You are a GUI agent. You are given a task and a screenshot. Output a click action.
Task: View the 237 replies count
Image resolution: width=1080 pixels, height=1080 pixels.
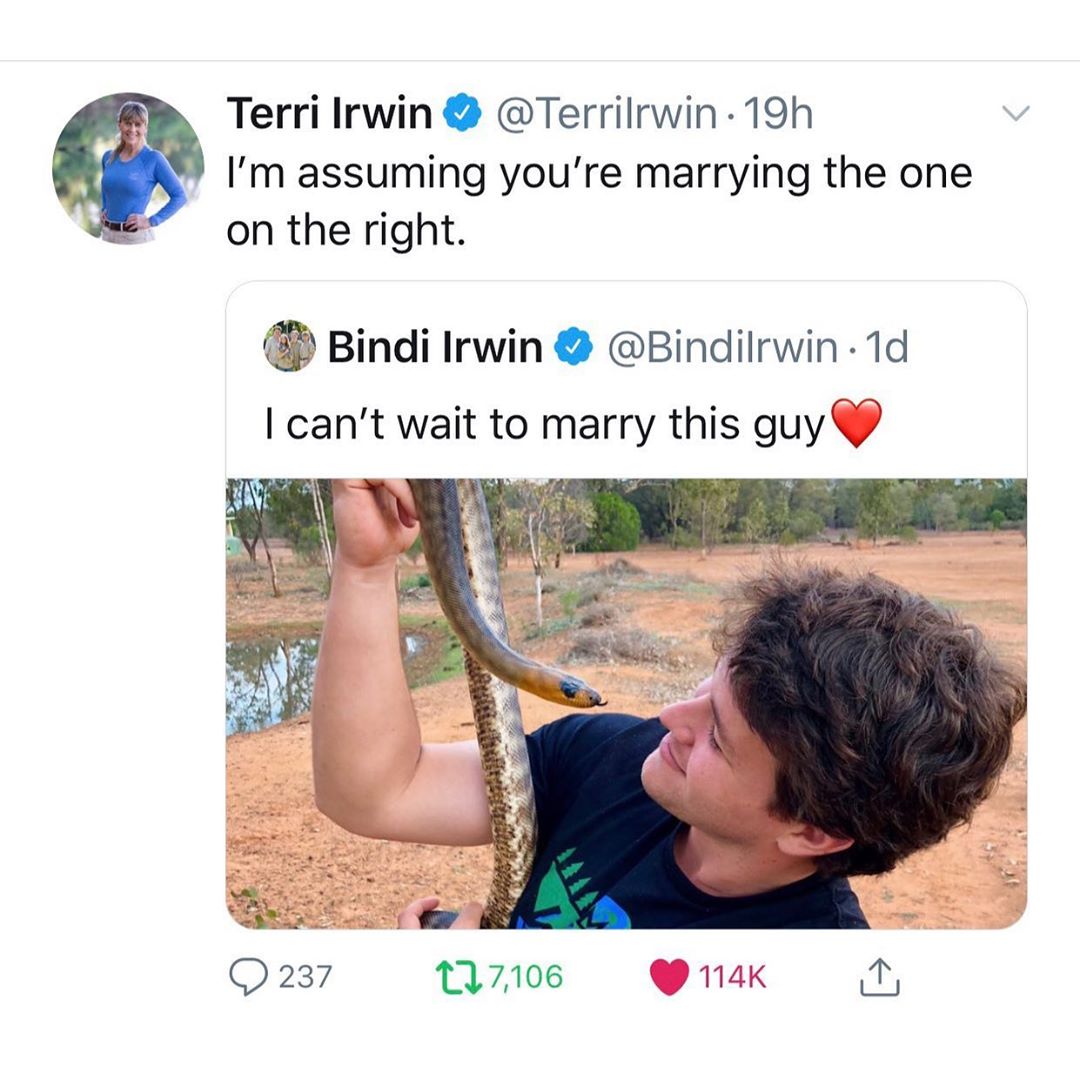tap(305, 977)
